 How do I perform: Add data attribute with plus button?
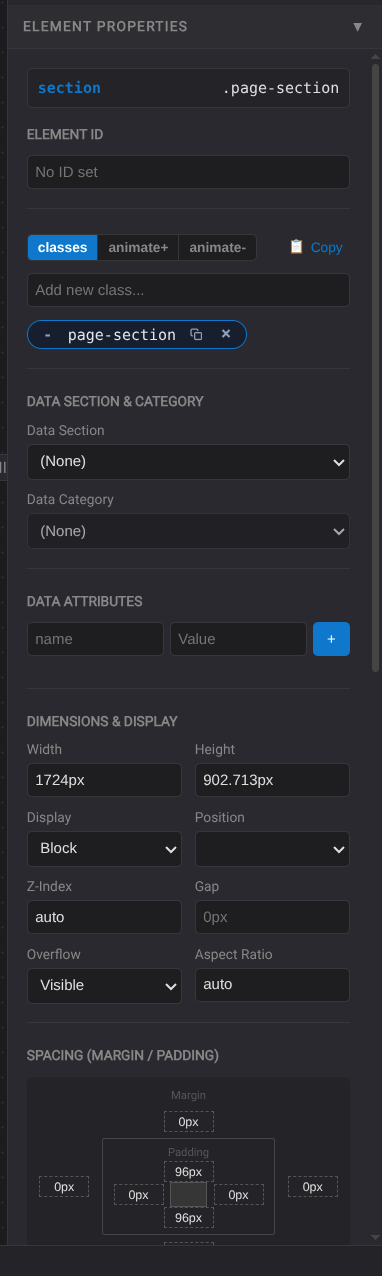click(331, 639)
